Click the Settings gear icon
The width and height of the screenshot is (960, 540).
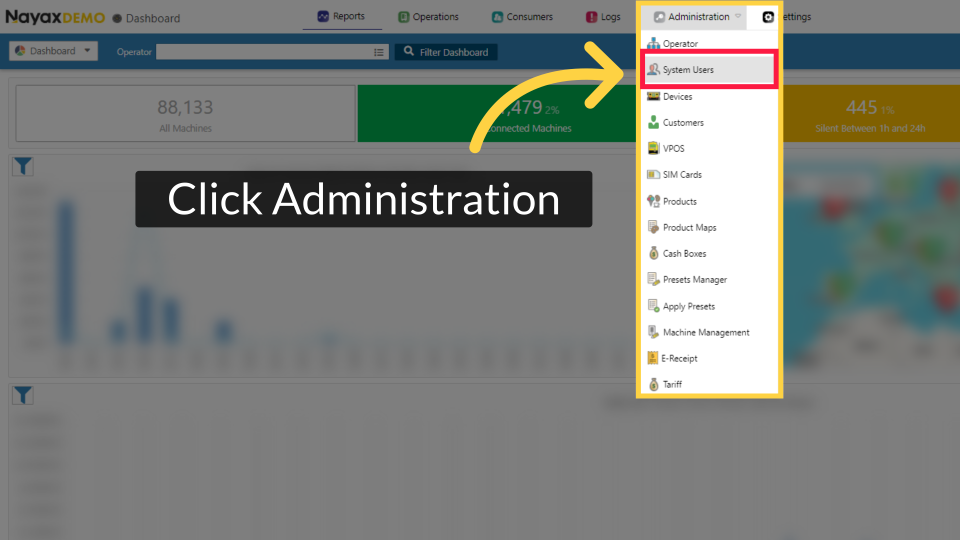point(768,17)
